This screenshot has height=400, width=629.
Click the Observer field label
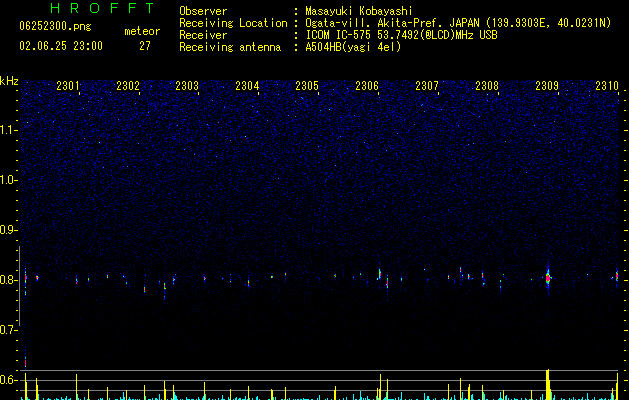click(x=203, y=11)
